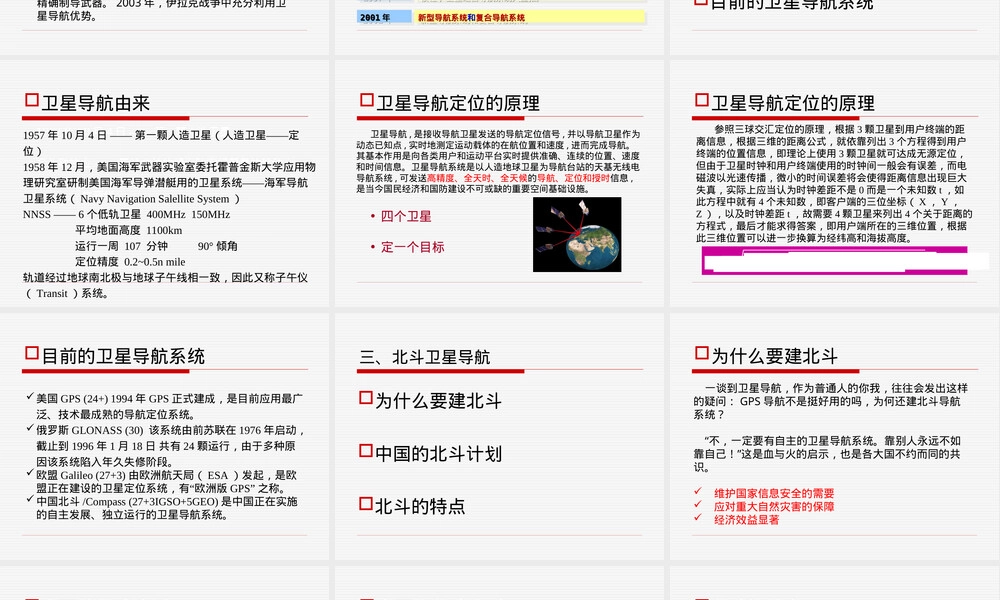Click the NNSS —— 6 个低轨卫星 line
Screen dimensions: 1000x600
[x=126, y=214]
